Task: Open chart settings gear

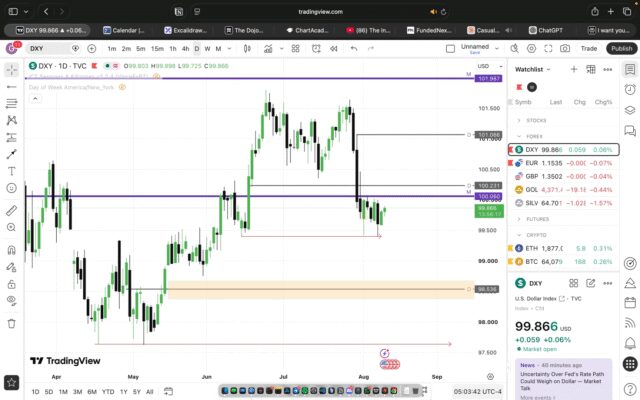Action: 531,49
